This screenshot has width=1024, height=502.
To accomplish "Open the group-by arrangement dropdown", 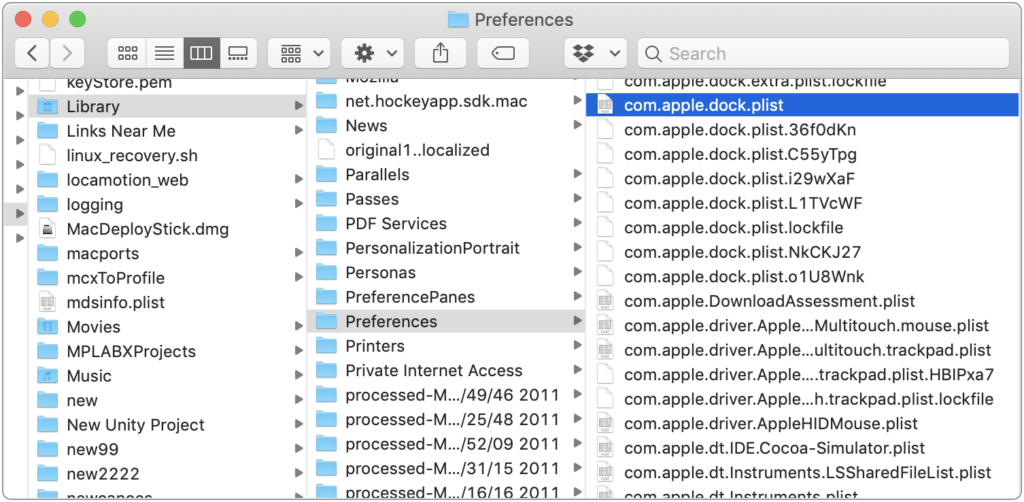I will [299, 54].
